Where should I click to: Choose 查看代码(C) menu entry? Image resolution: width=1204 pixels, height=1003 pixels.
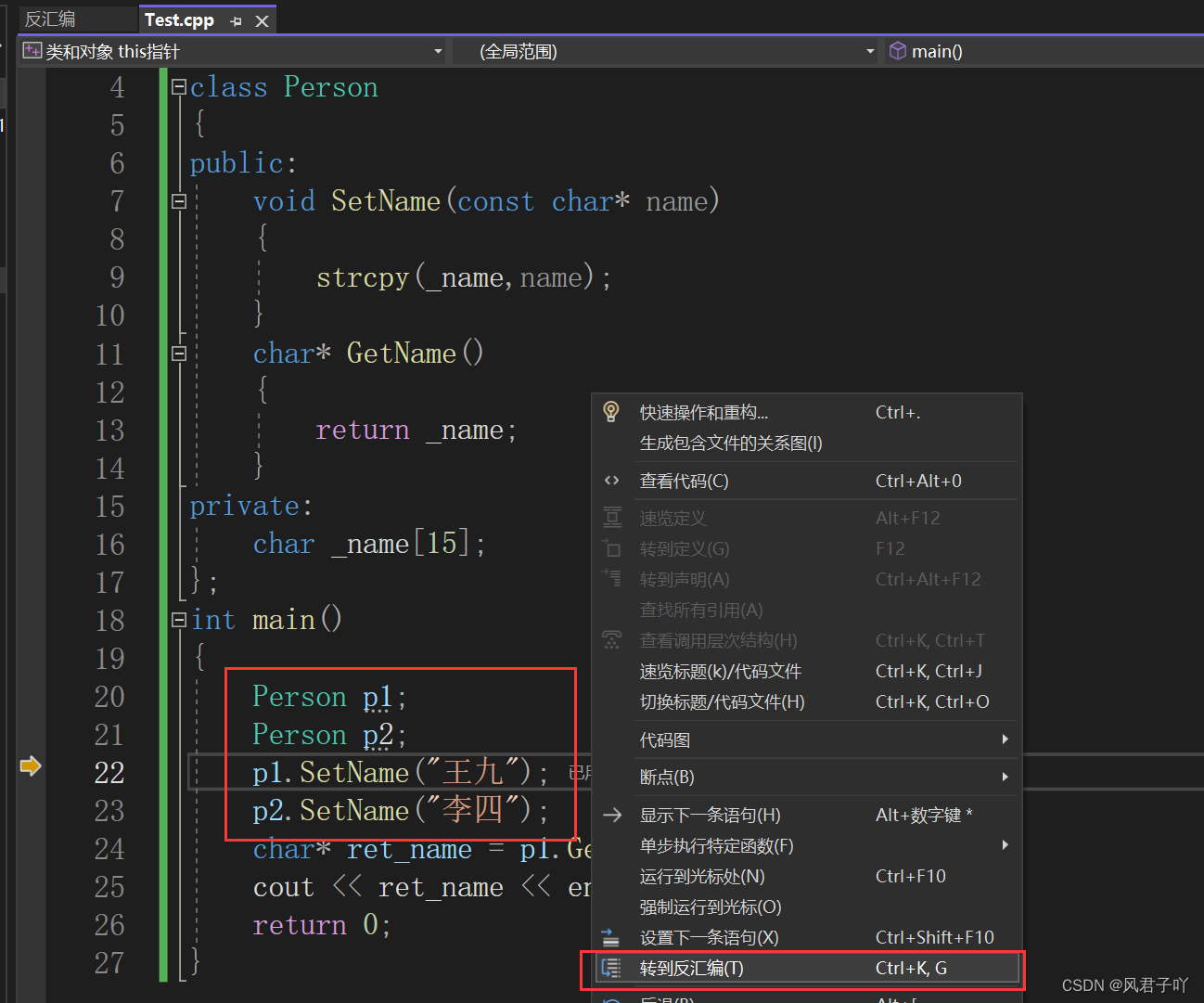tap(807, 481)
